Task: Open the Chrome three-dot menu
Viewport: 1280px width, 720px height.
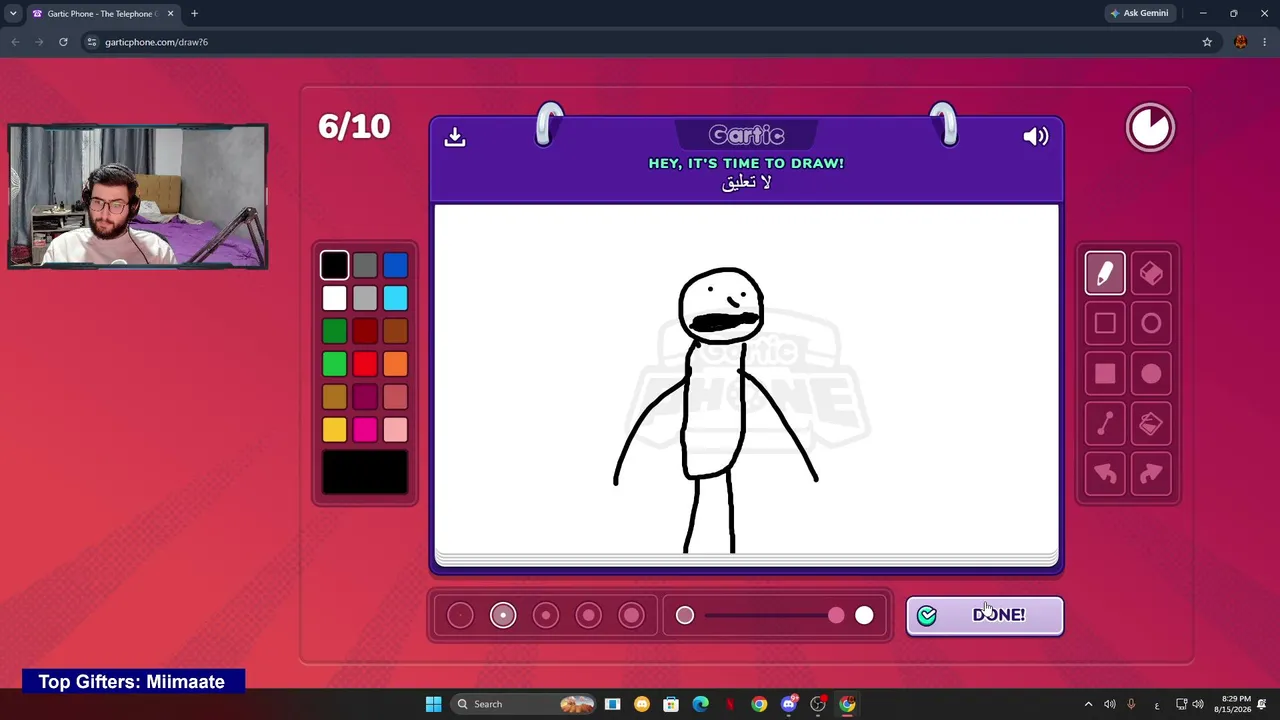Action: click(1265, 42)
